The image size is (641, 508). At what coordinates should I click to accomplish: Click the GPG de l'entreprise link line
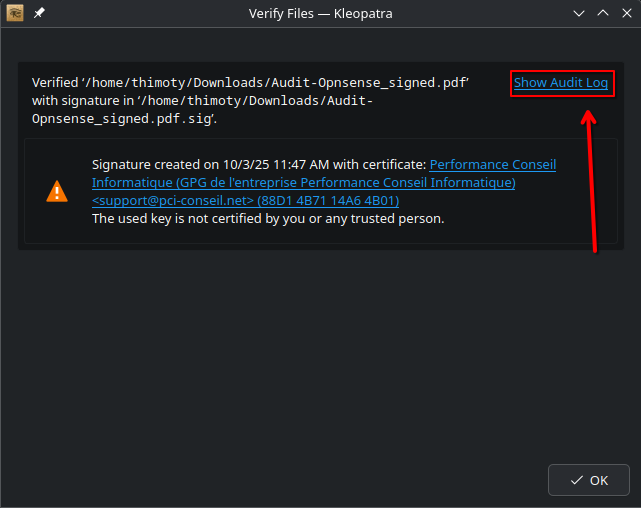click(x=303, y=183)
